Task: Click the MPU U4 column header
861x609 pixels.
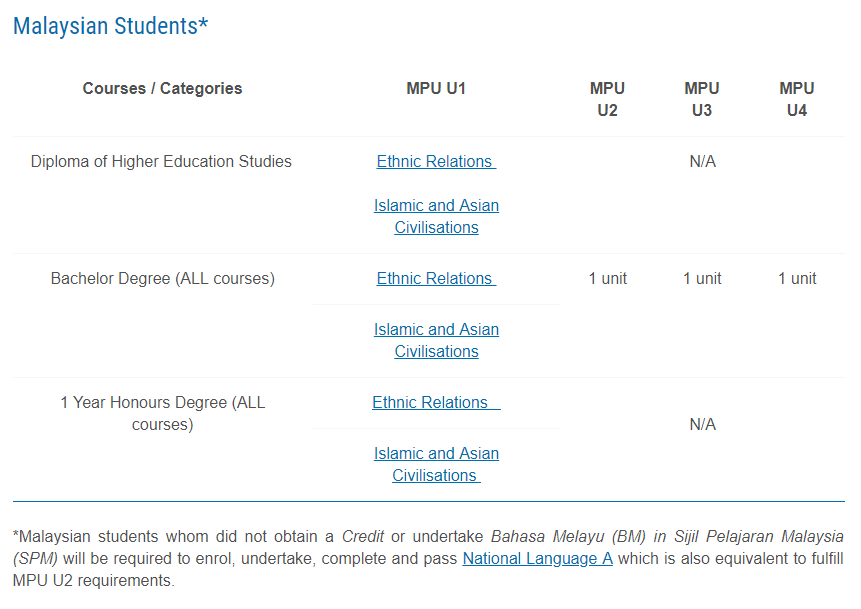Action: (797, 99)
